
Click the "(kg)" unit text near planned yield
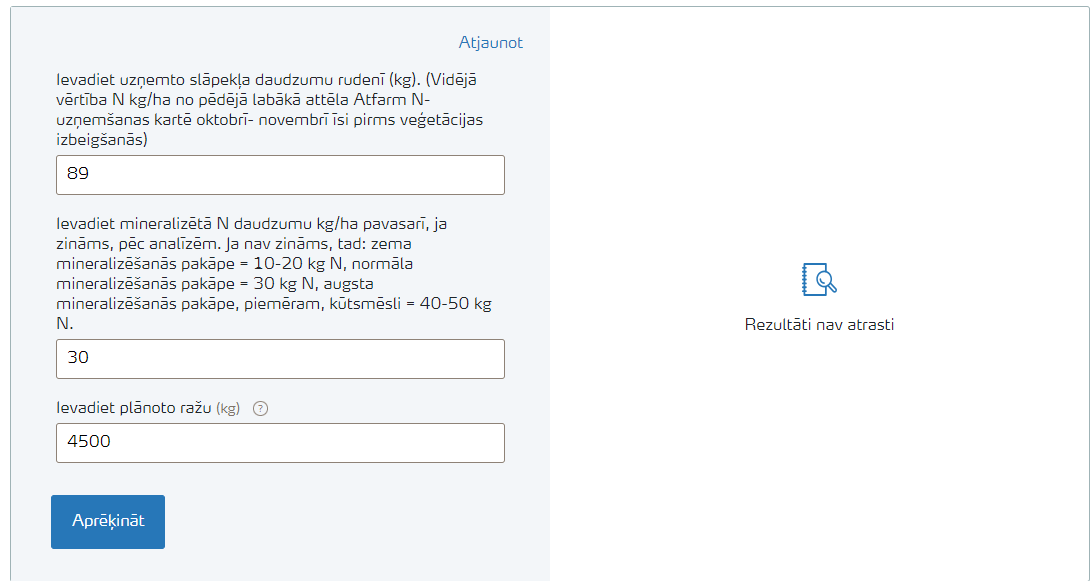[229, 408]
